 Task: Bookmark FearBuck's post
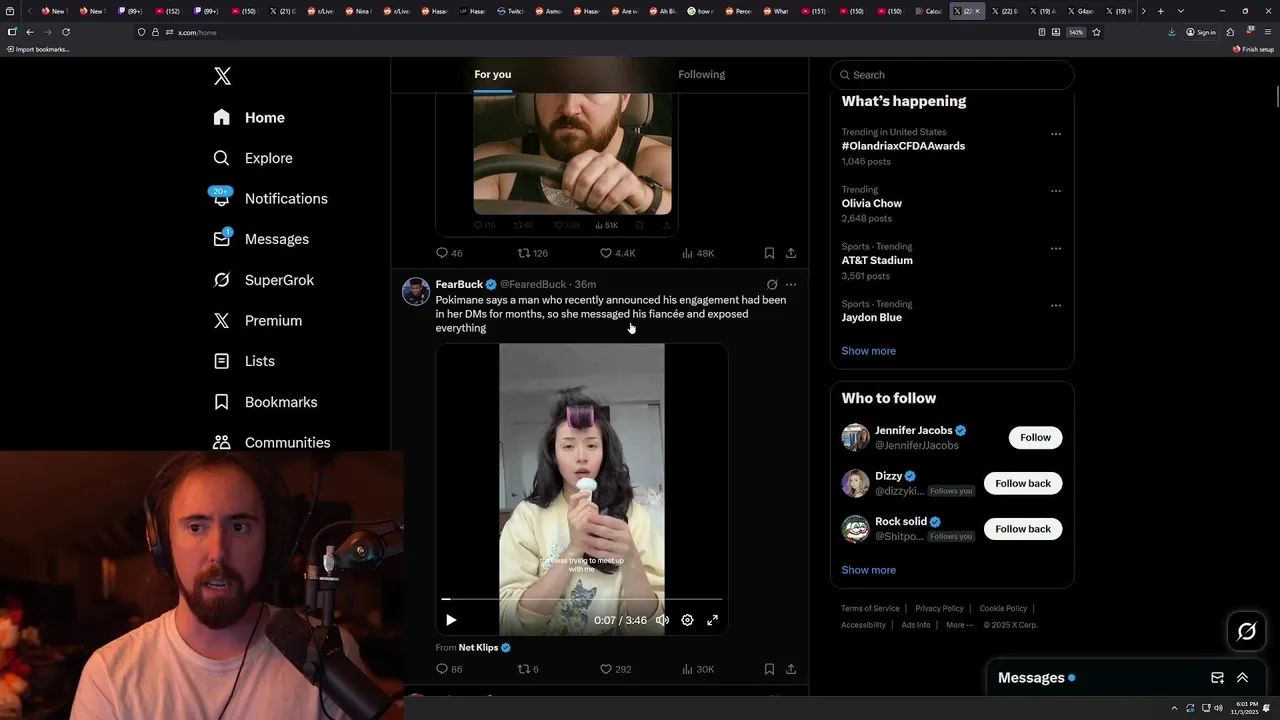click(x=769, y=669)
